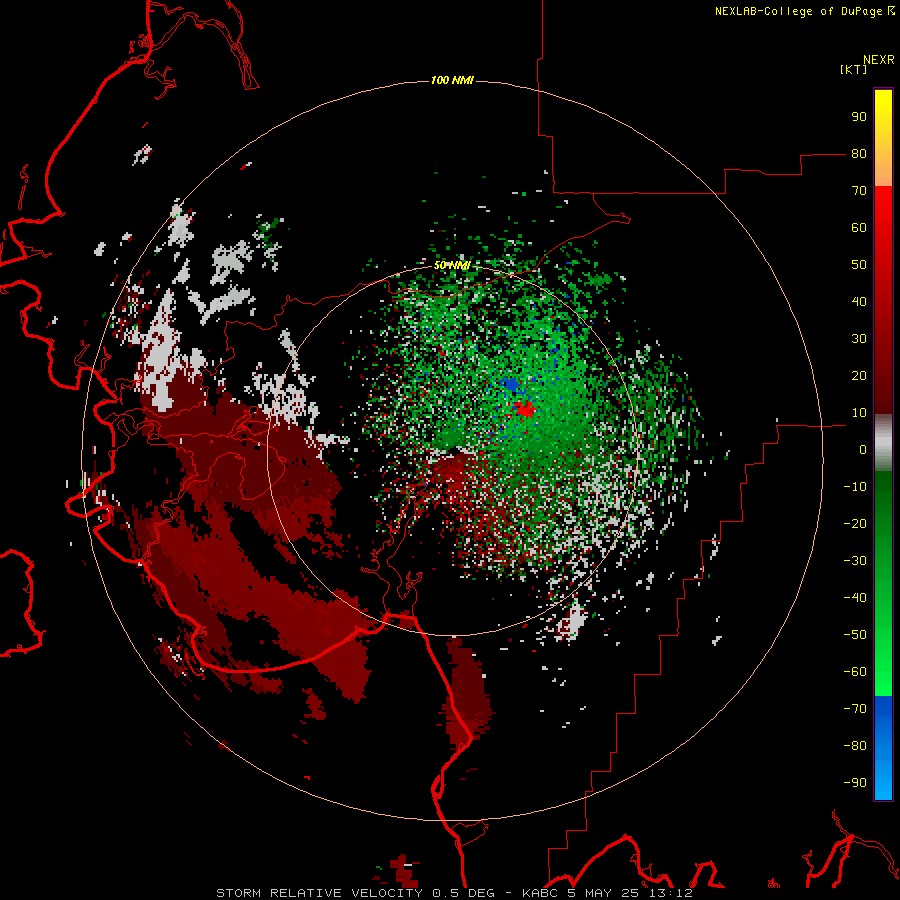Viewport: 900px width, 900px height.
Task: Click the "40" tick label on the velocity scale
Action: [859, 301]
